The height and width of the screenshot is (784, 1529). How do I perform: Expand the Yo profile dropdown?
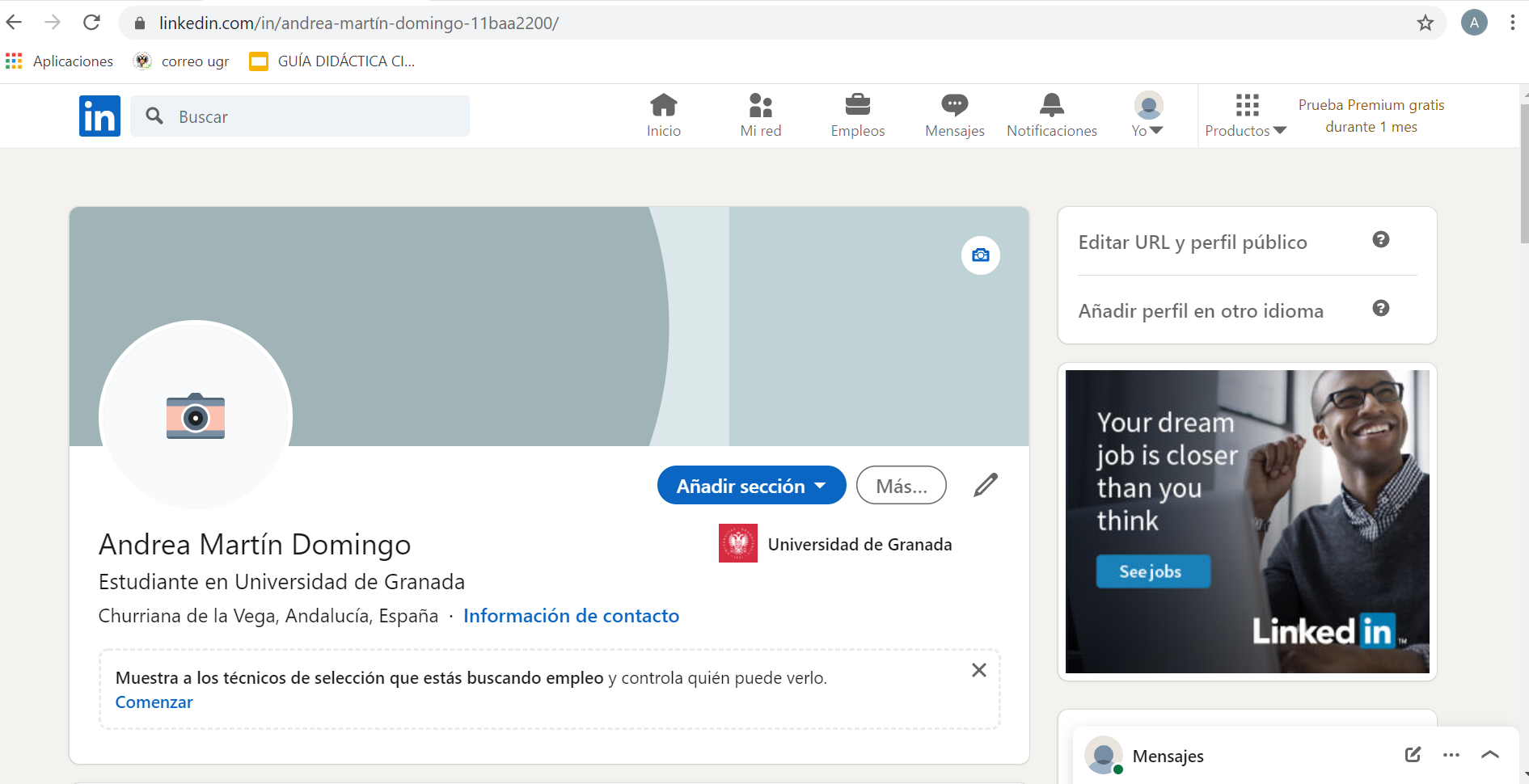(x=1147, y=116)
